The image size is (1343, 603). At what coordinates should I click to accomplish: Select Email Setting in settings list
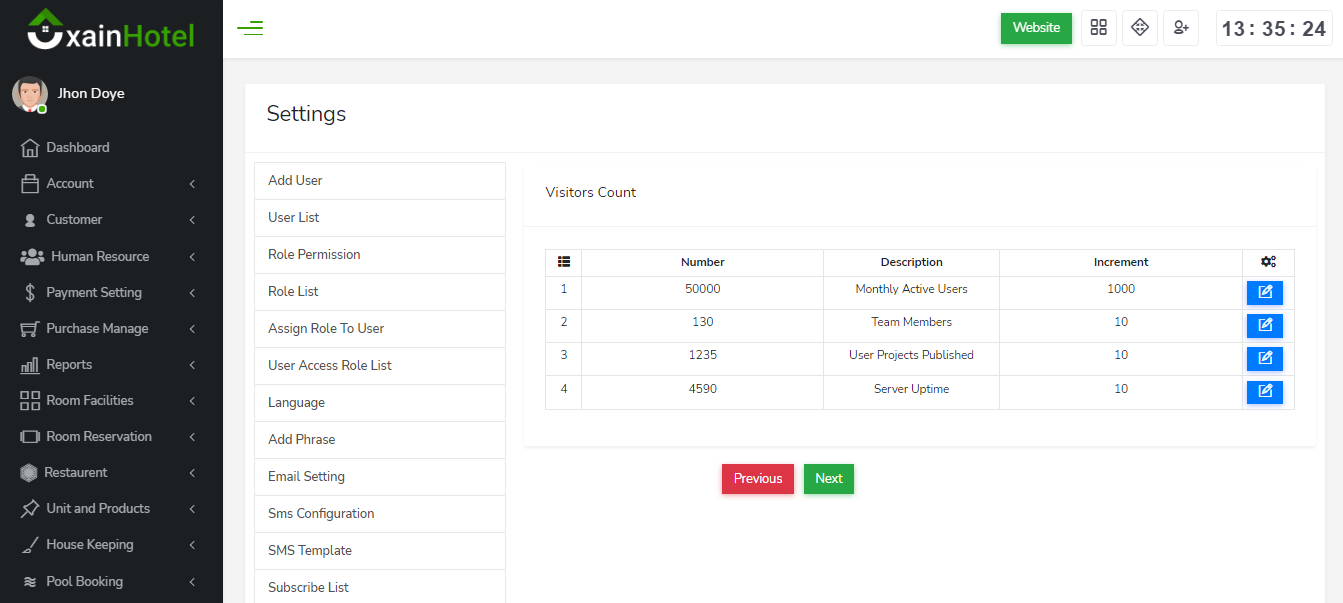click(306, 477)
